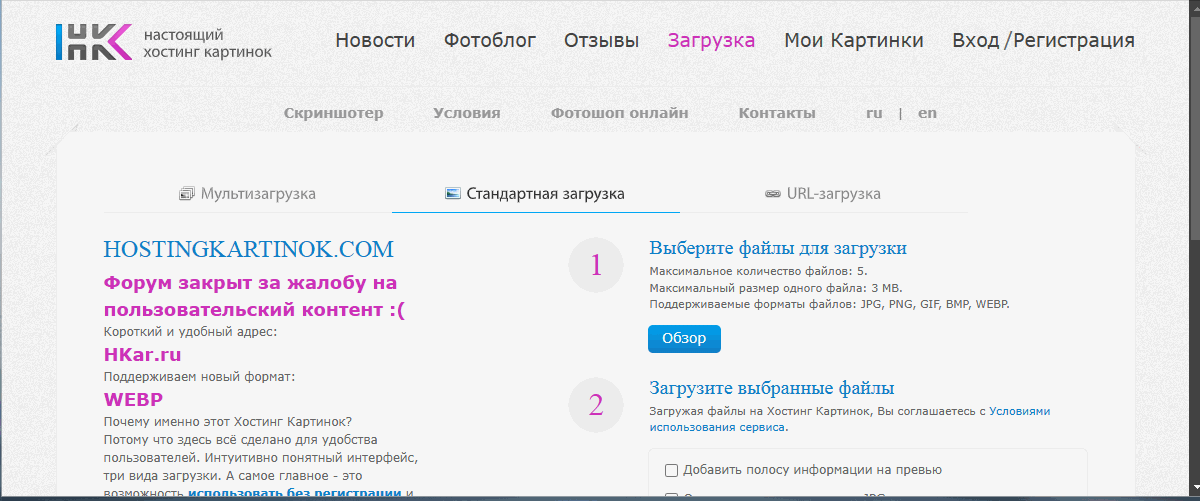Click the Поддерживаемые форматы файлов line
Screen dimensions: 1200x501
tap(829, 303)
